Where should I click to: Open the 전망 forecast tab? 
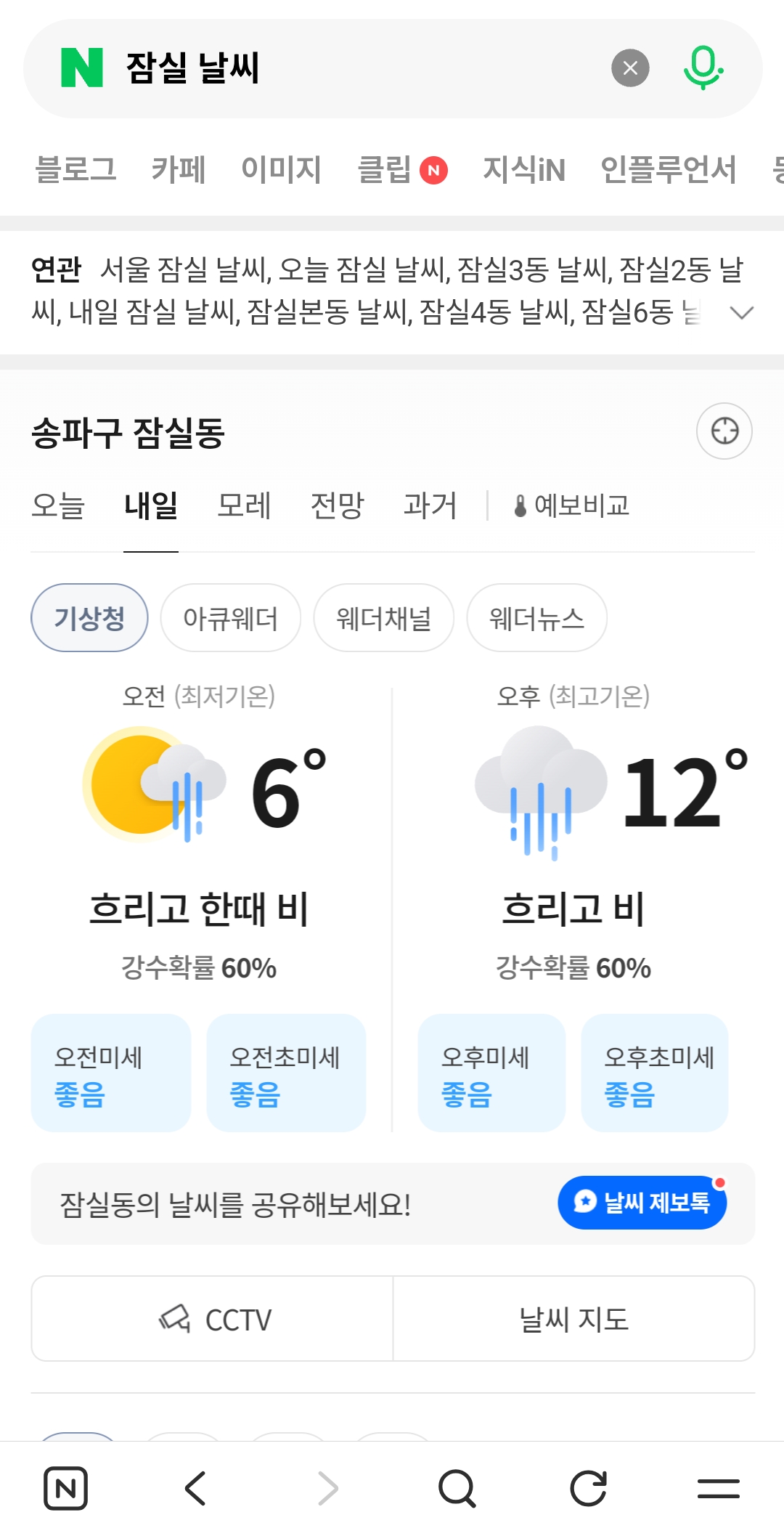[x=337, y=505]
